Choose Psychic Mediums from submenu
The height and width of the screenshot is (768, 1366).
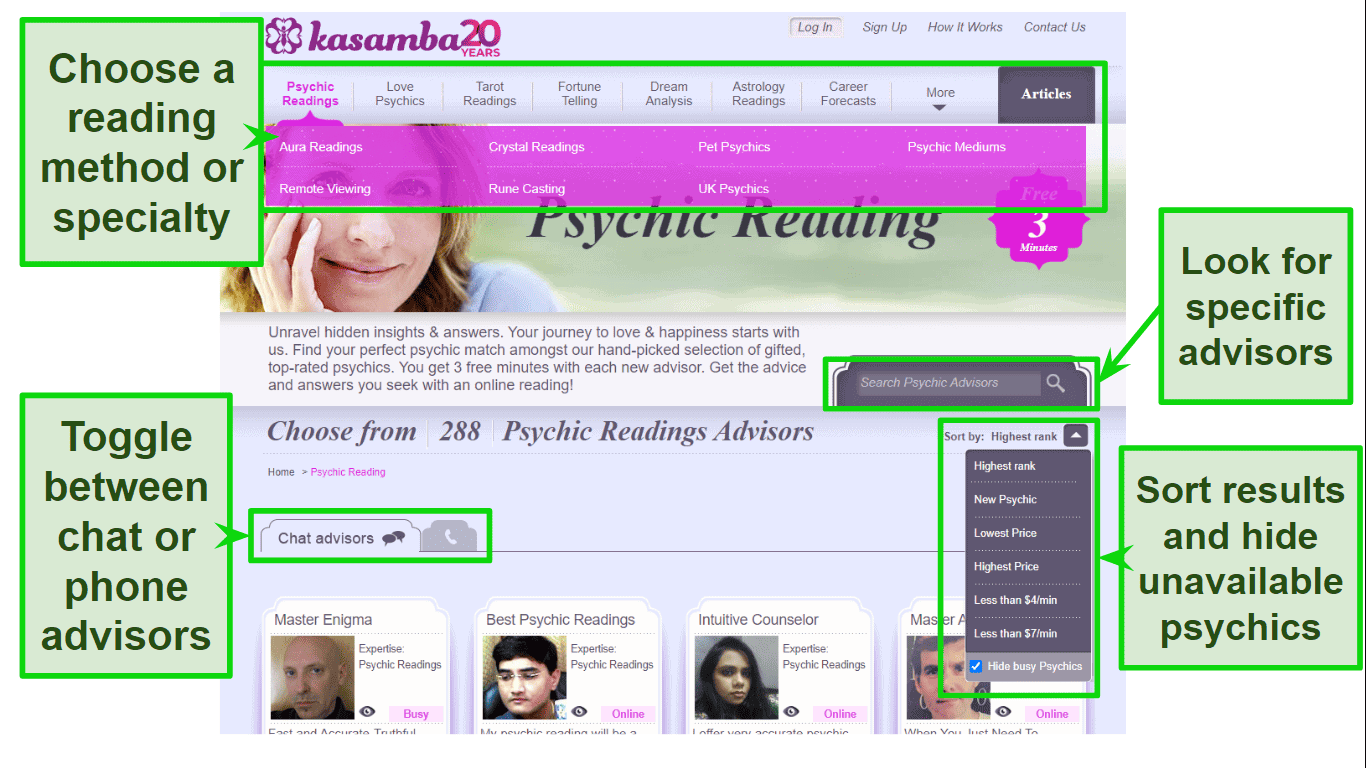pyautogui.click(x=957, y=147)
